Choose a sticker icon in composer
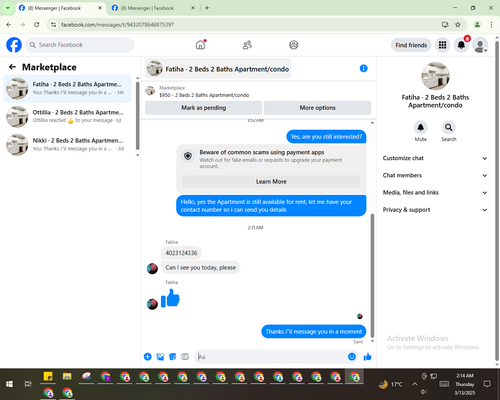The image size is (500, 400). tap(173, 357)
